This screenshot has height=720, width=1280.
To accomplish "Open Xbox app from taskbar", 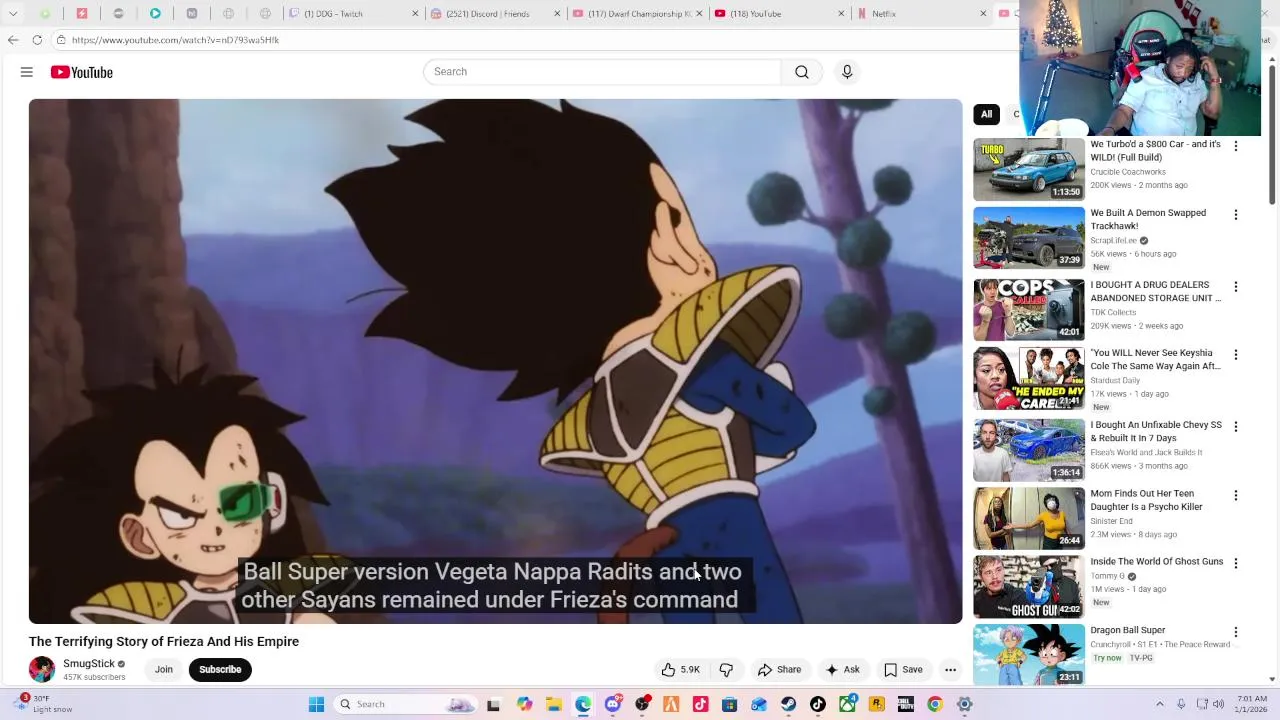I will (848, 704).
